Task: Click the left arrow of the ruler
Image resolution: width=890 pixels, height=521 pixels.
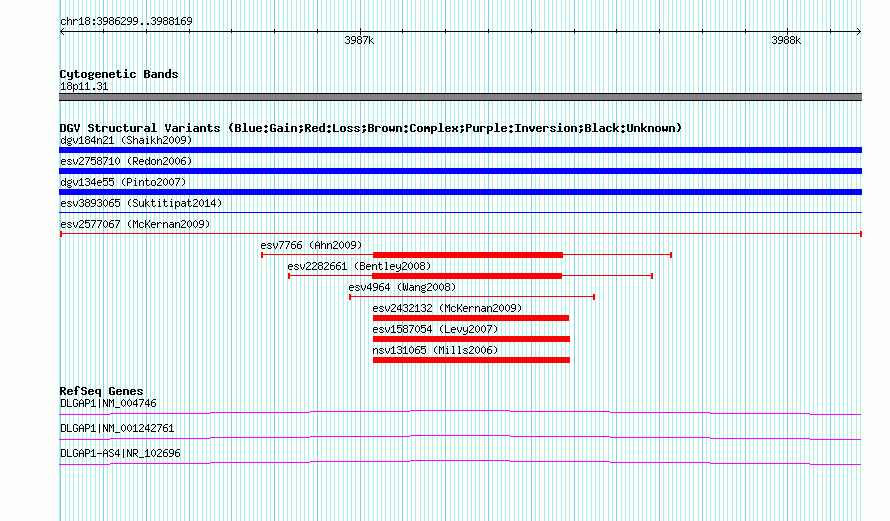Action: 62,31
